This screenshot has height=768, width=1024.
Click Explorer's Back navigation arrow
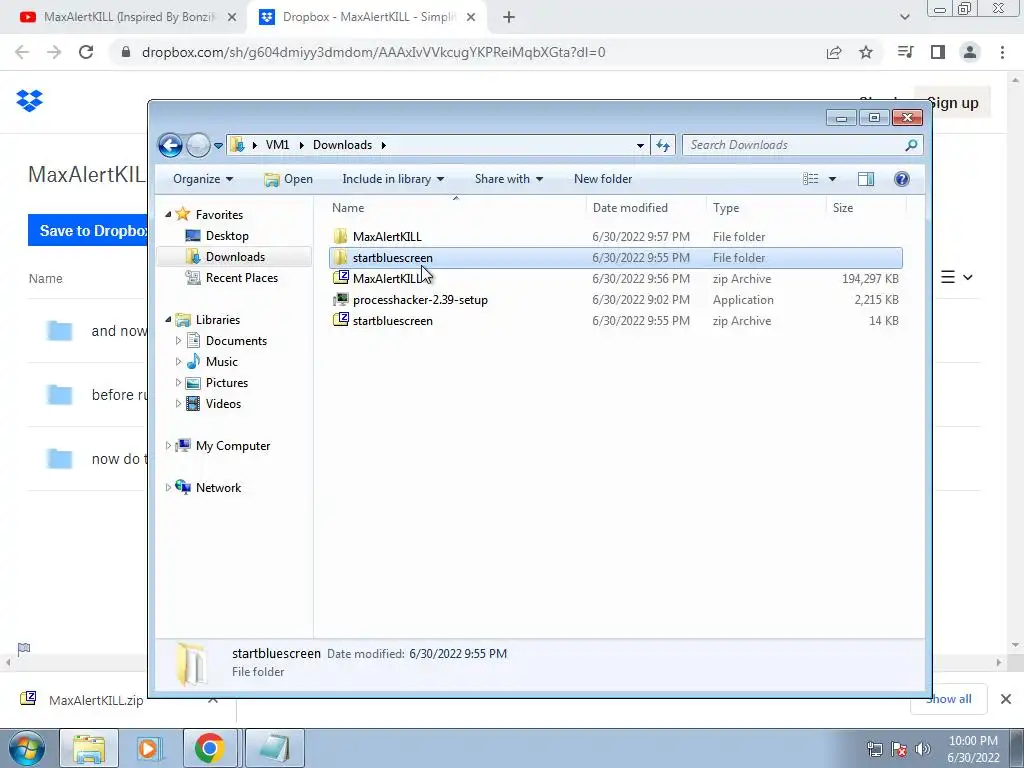(170, 145)
